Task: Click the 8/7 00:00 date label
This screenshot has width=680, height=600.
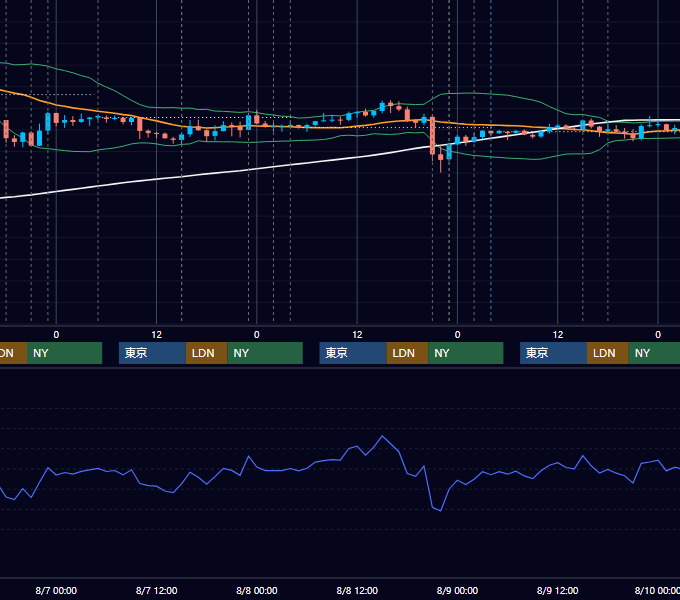Action: click(x=56, y=590)
